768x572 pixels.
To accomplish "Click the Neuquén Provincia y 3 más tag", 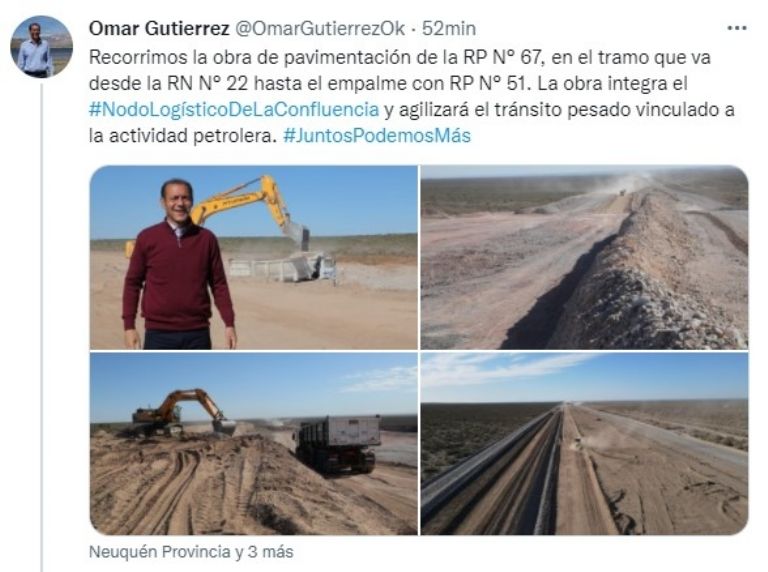I will (191, 552).
